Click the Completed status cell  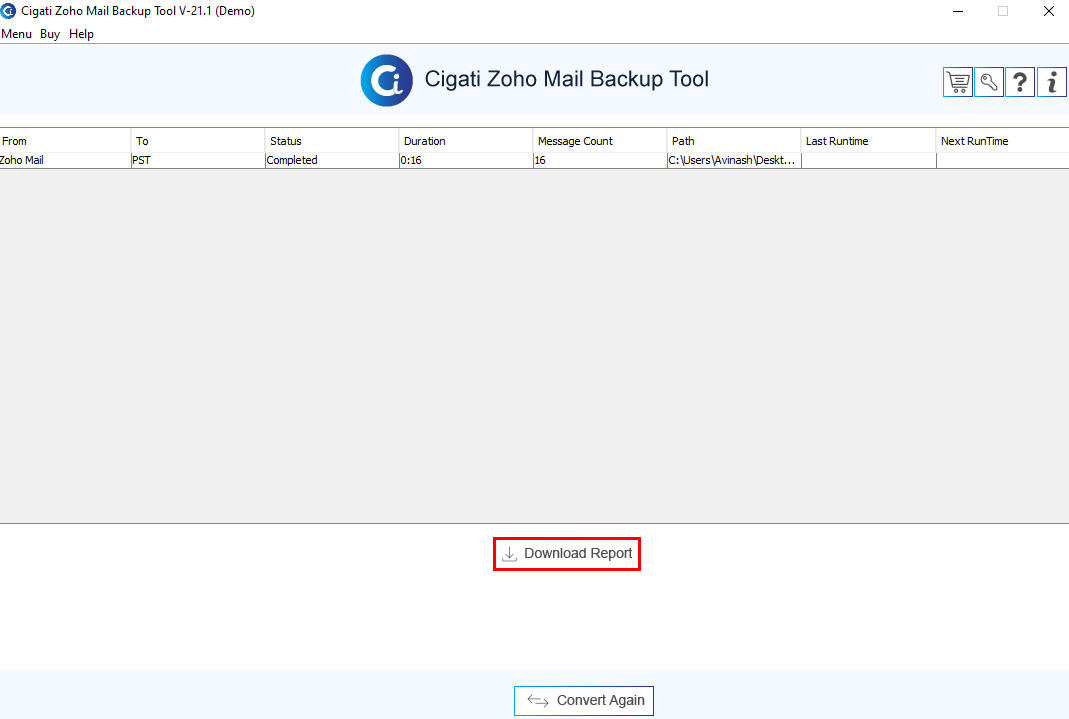click(331, 160)
